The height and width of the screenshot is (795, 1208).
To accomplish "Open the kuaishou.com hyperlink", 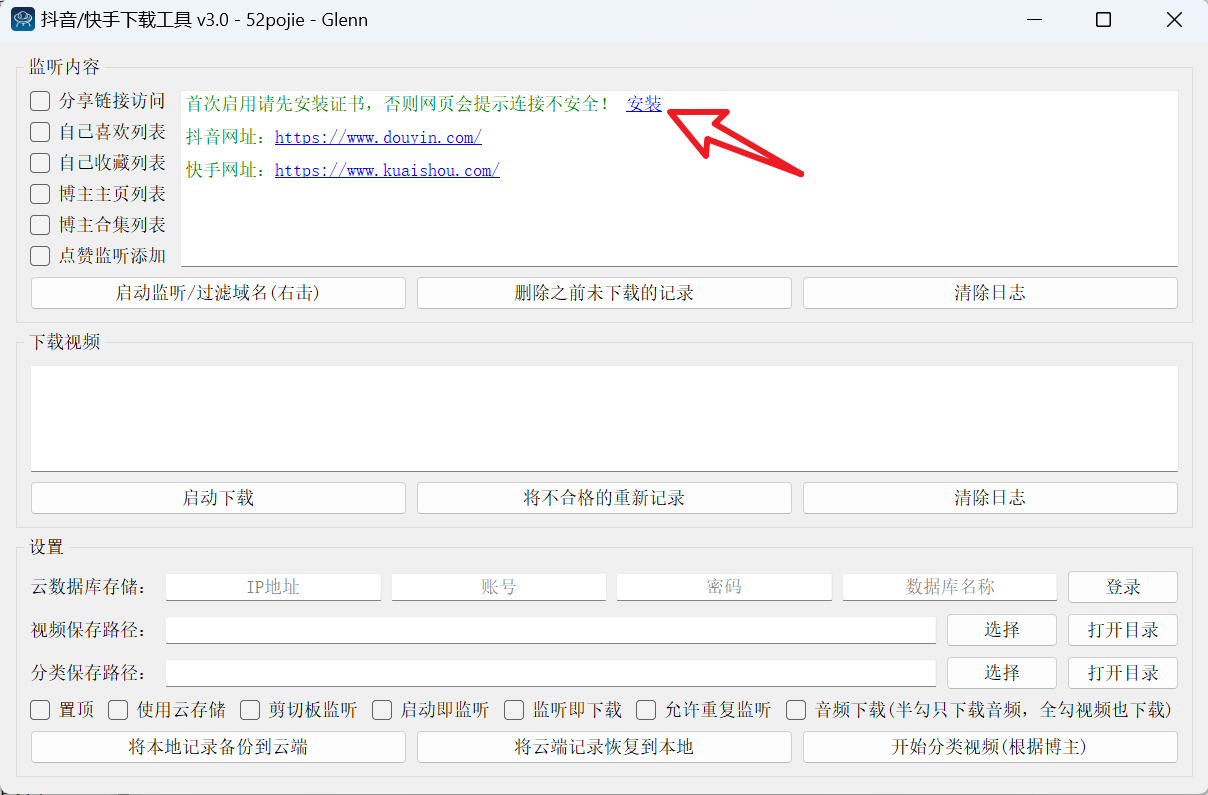I will click(x=387, y=170).
